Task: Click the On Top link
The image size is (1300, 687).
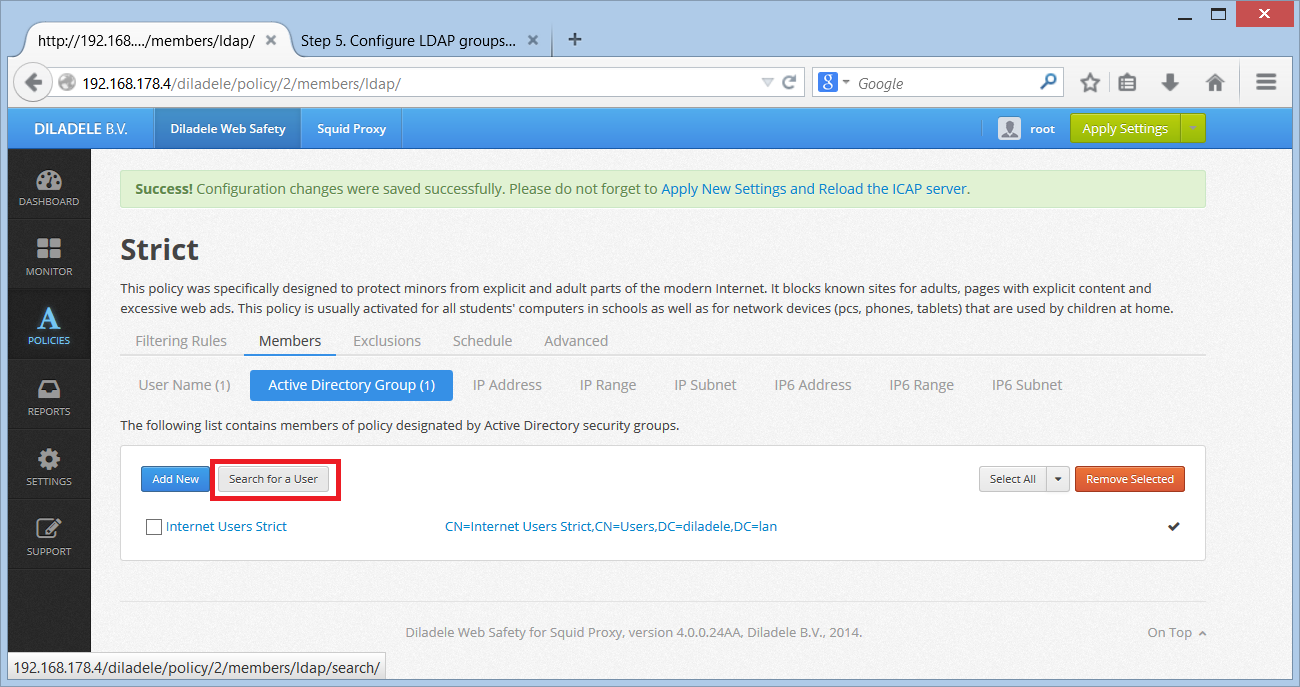Action: 1176,632
